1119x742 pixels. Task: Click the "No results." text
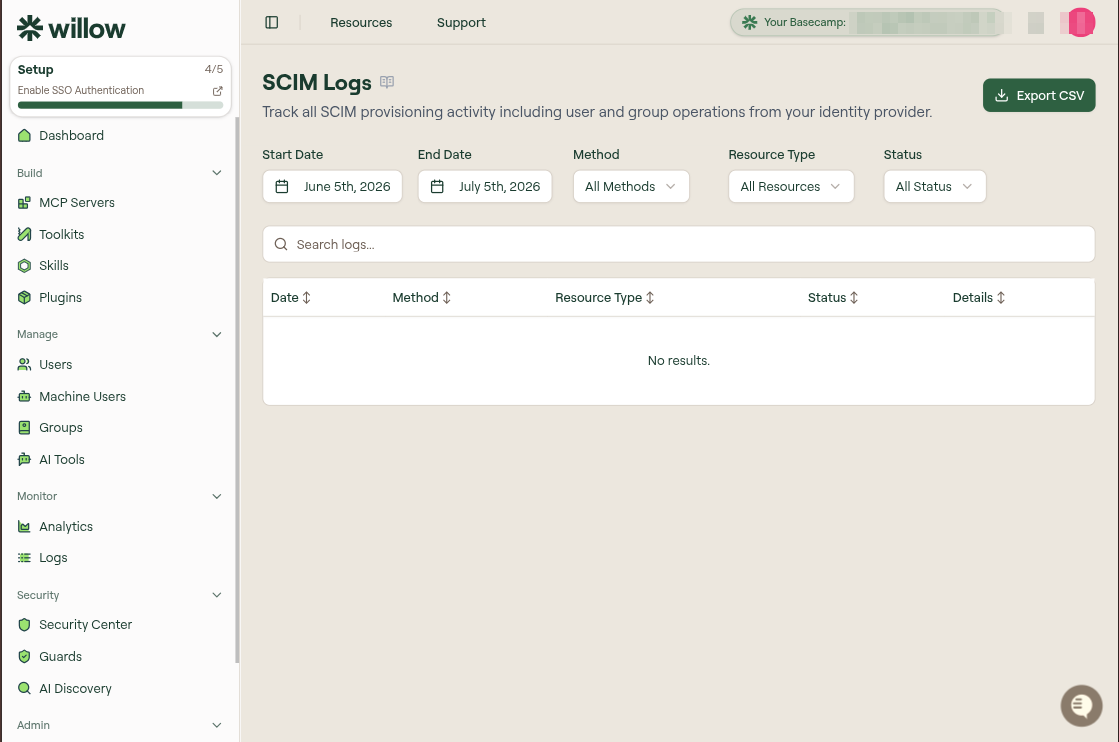click(x=679, y=360)
